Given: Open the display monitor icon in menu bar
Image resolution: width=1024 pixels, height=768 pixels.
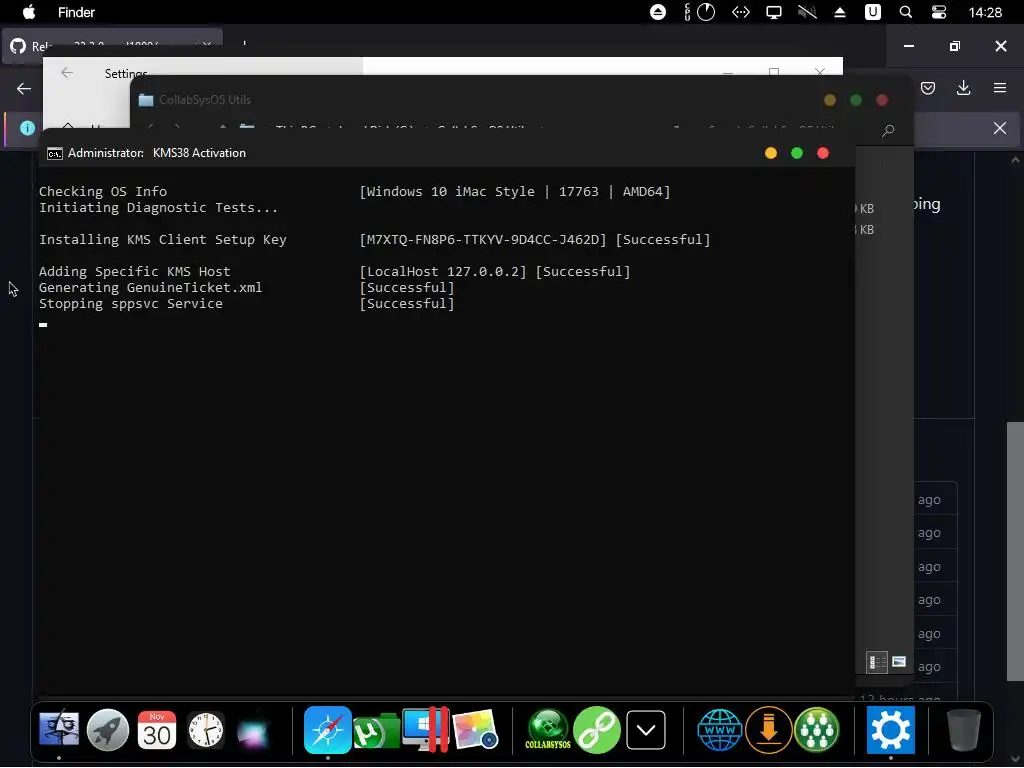Looking at the screenshot, I should click(774, 12).
